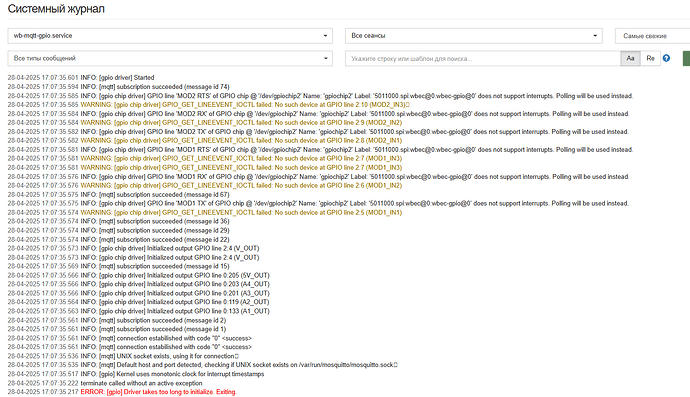Screen dimensions: 690x397
Task: Select INFO line about GPIO line 'MOD1 RX'
Action: (319, 176)
